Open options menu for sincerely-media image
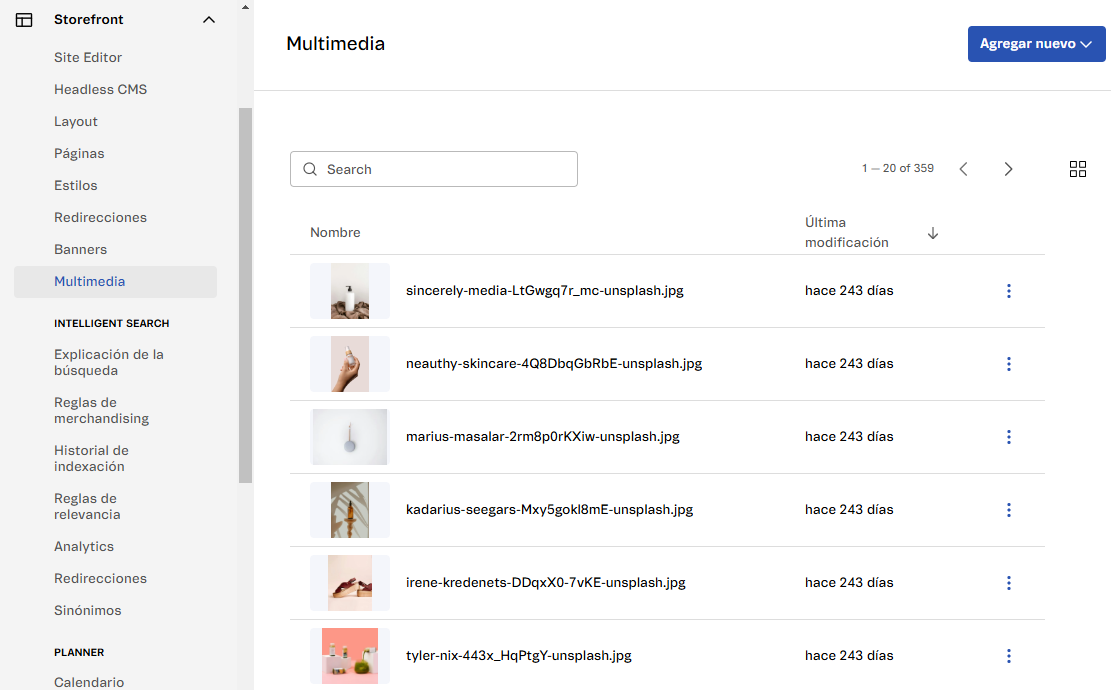 (1008, 291)
